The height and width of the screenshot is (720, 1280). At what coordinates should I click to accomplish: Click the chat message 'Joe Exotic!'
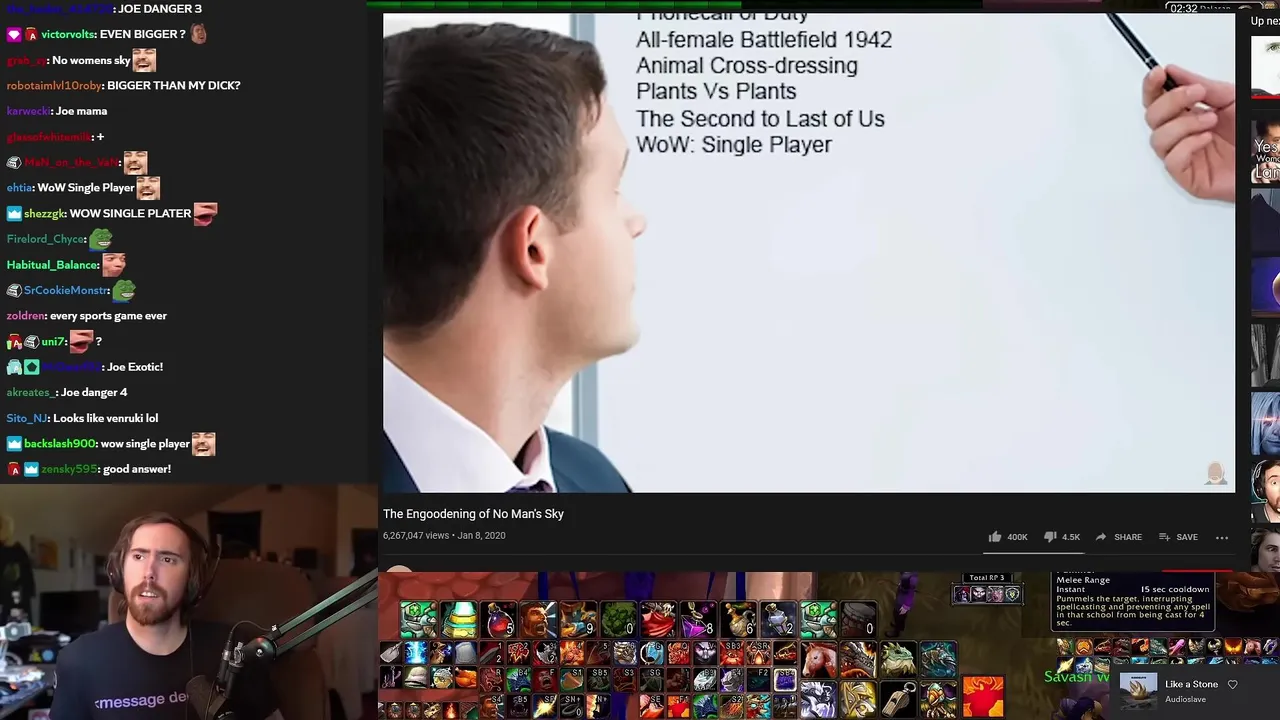135,367
